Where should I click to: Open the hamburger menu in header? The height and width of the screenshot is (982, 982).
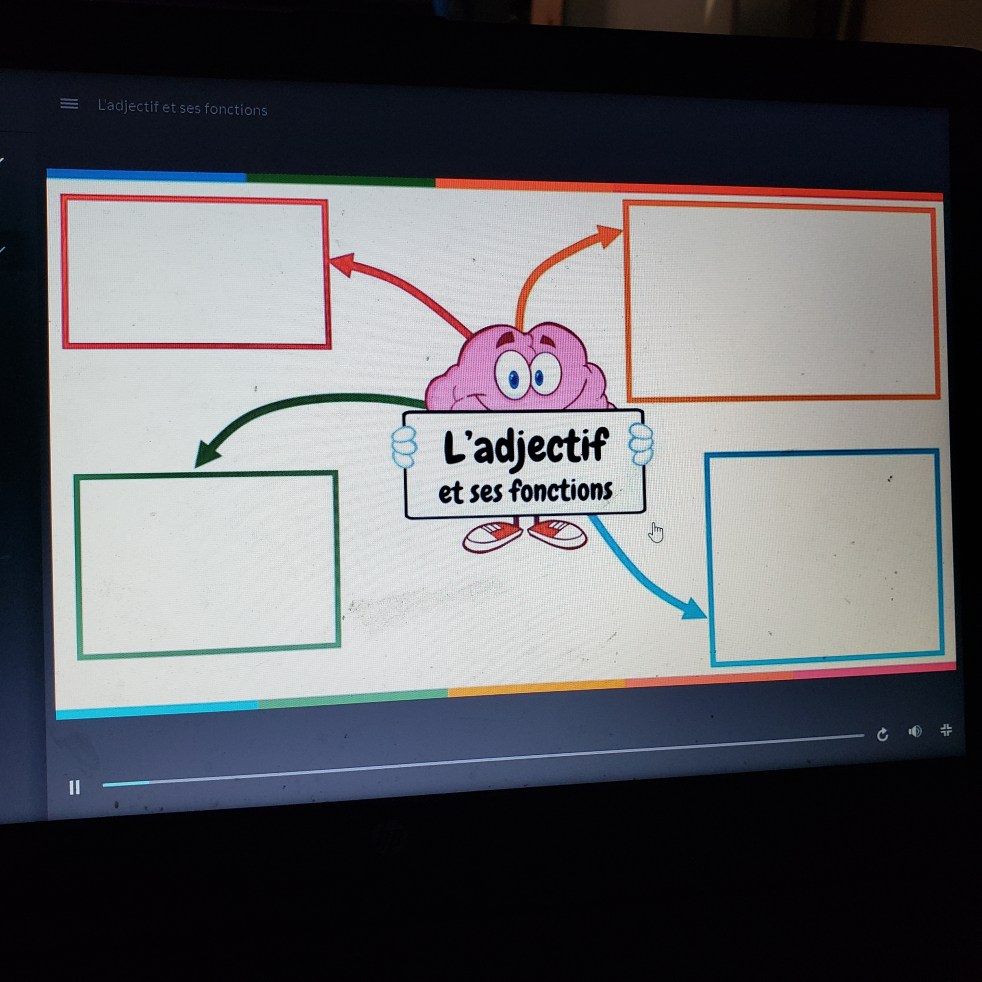pos(69,104)
